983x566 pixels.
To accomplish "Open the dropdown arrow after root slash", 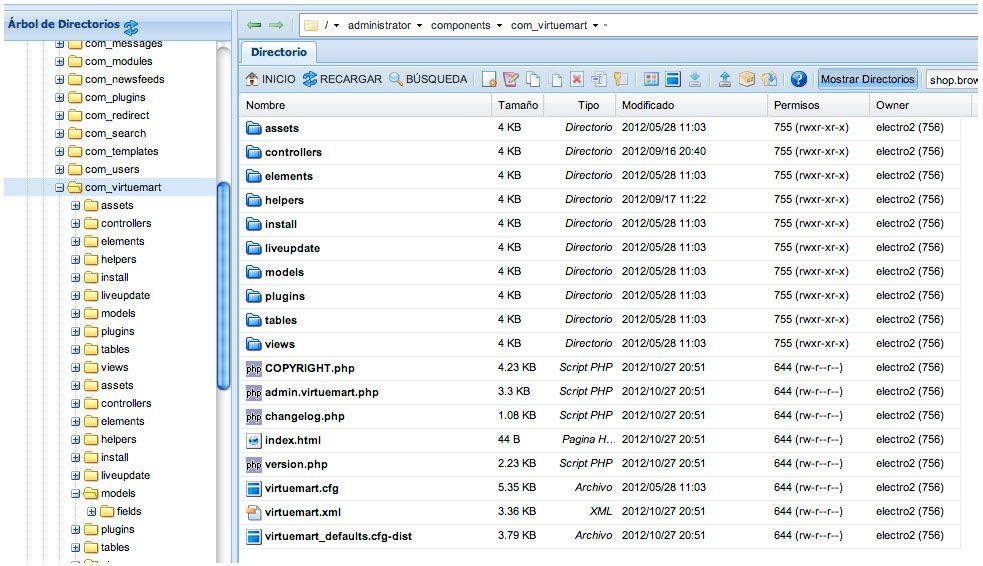I will tap(337, 26).
